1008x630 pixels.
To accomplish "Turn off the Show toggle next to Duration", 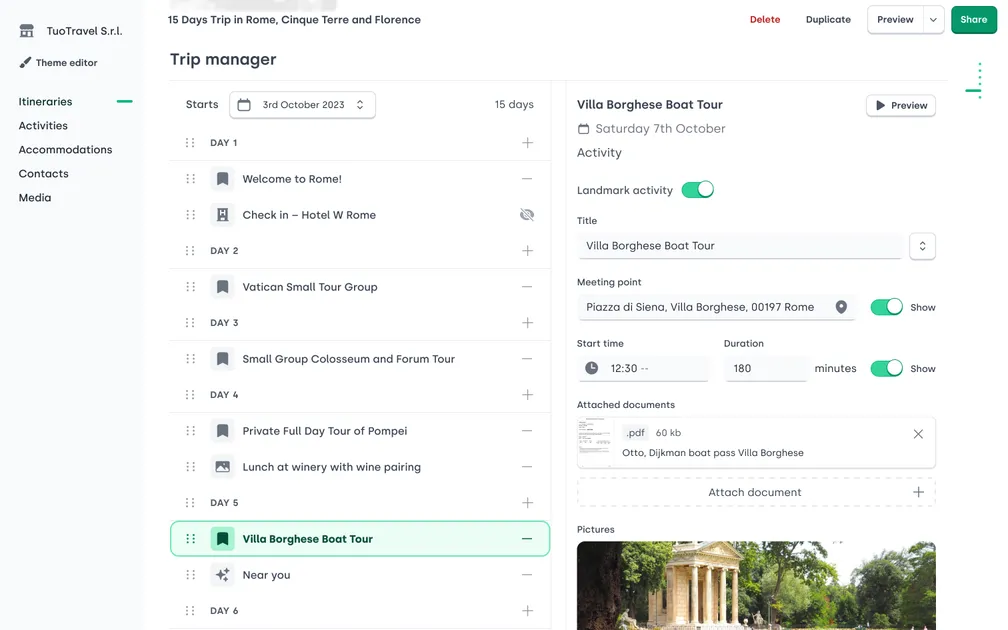I will (886, 368).
